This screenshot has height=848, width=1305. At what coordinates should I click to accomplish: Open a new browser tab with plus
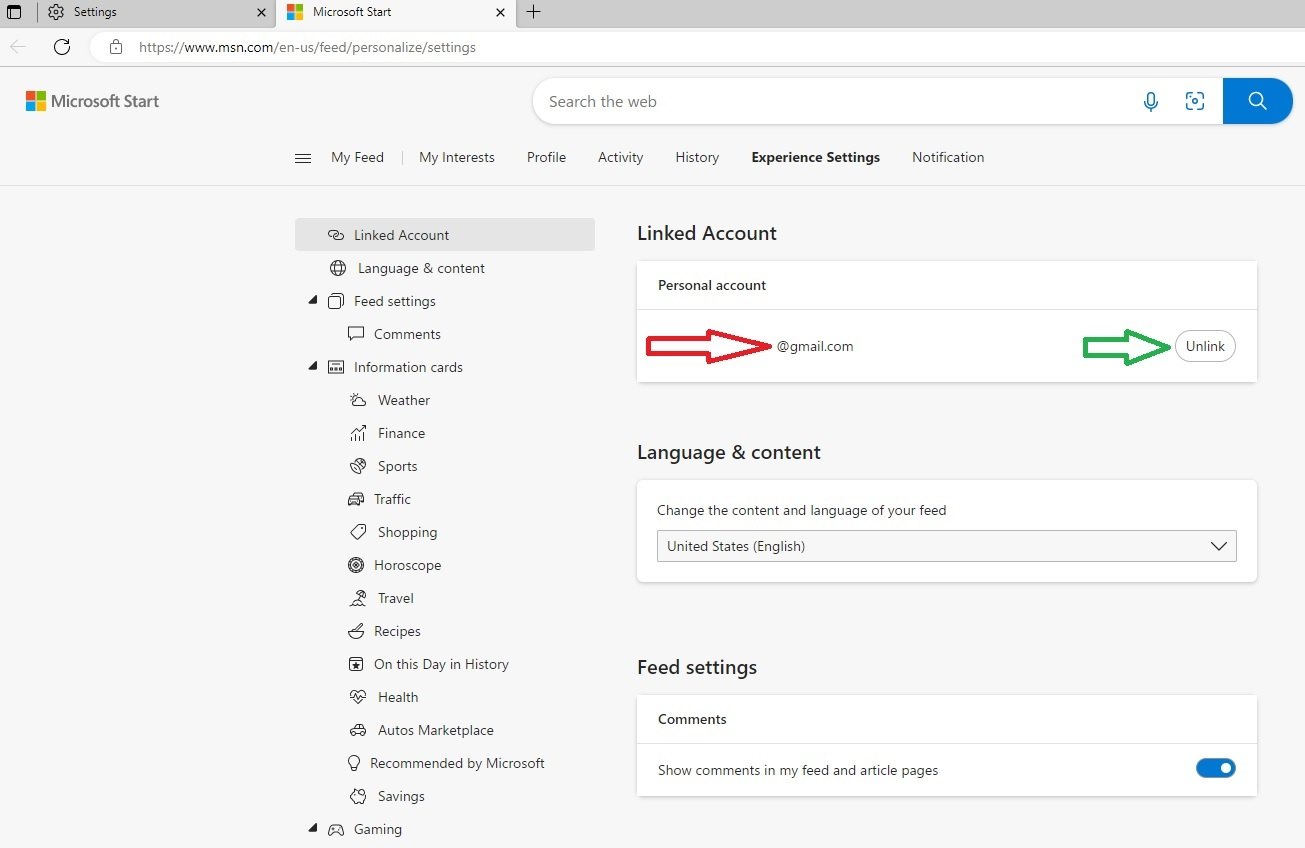pos(534,12)
